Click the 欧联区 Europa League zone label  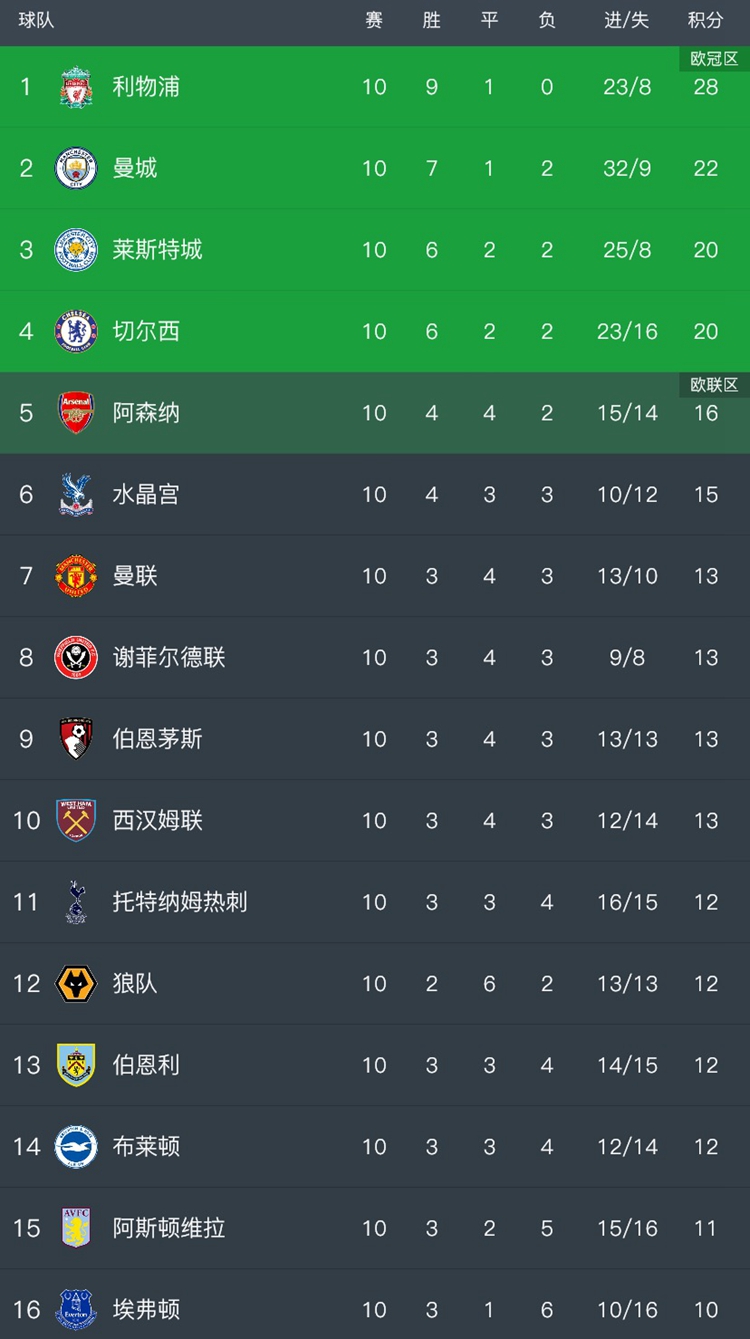(x=712, y=384)
